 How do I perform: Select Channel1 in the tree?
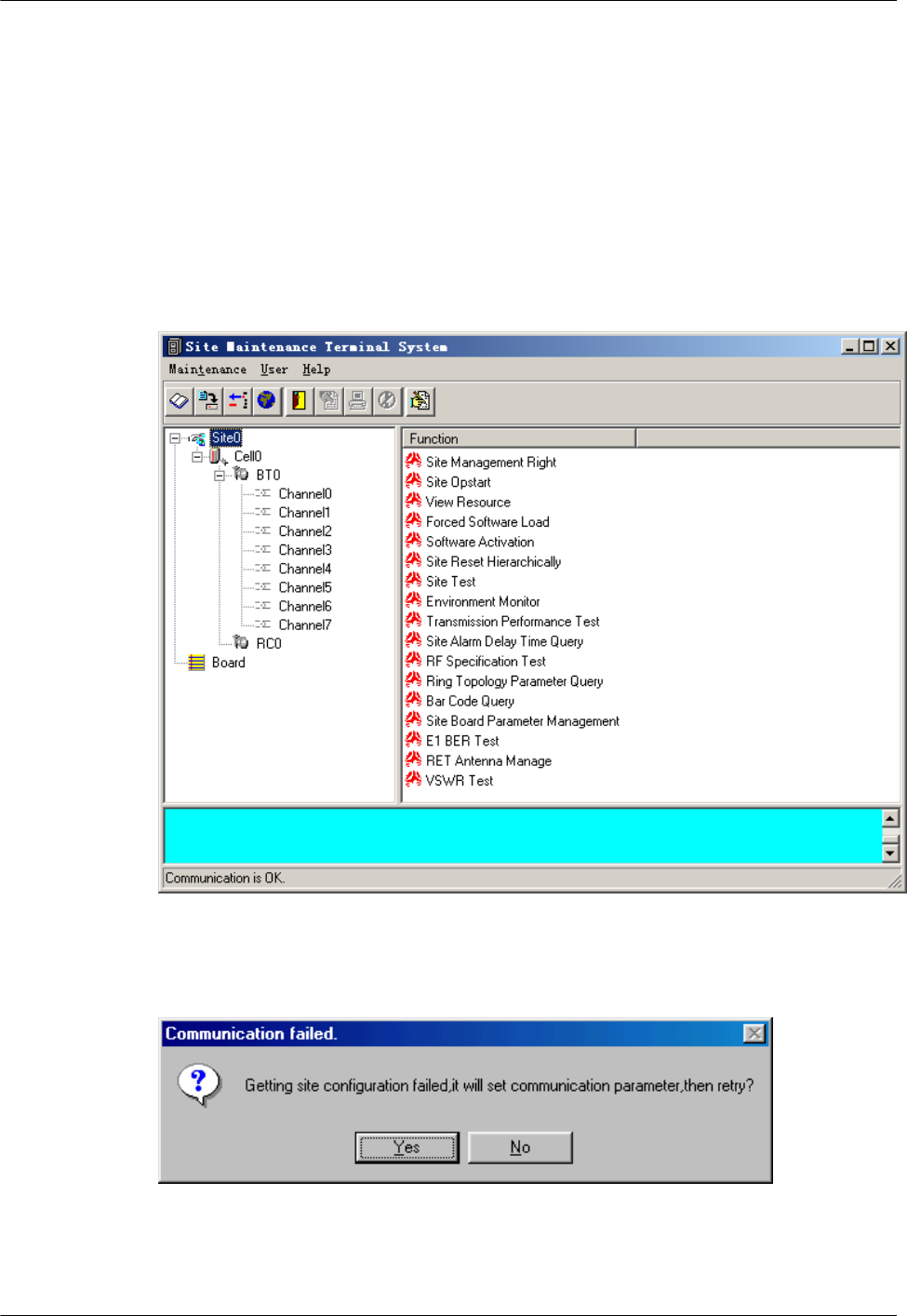tap(304, 512)
